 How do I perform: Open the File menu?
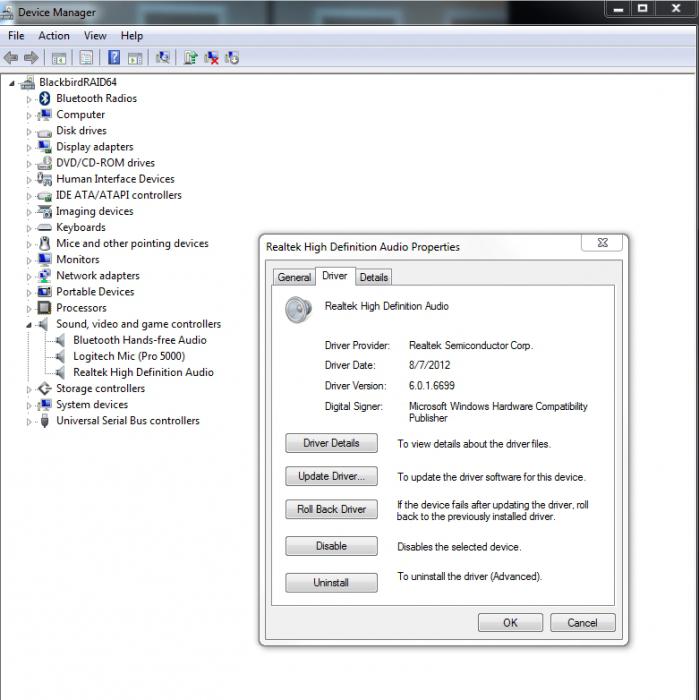[x=16, y=36]
